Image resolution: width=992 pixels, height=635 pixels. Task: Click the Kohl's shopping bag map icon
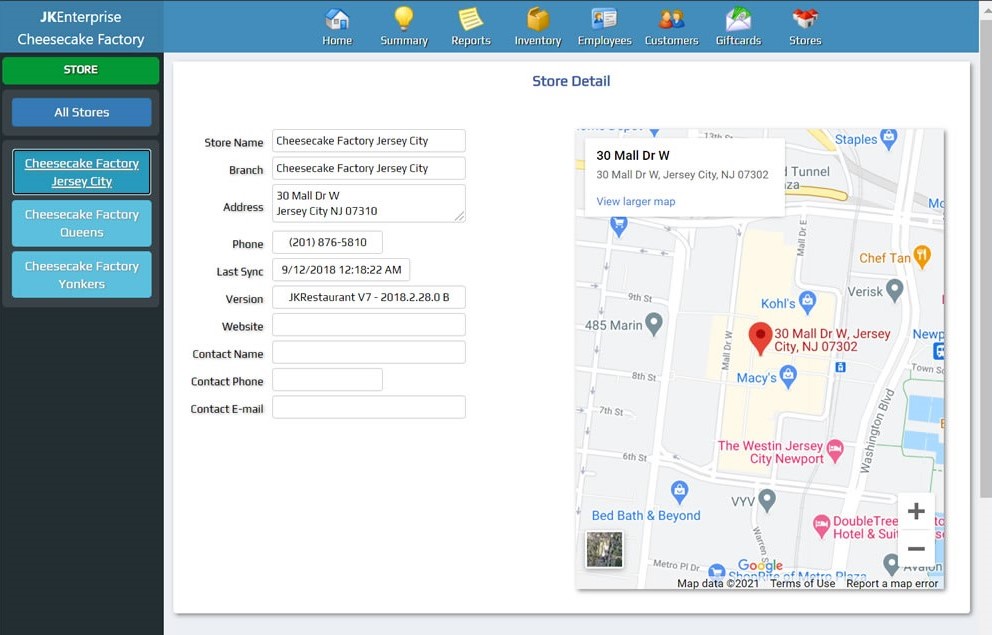coord(807,302)
